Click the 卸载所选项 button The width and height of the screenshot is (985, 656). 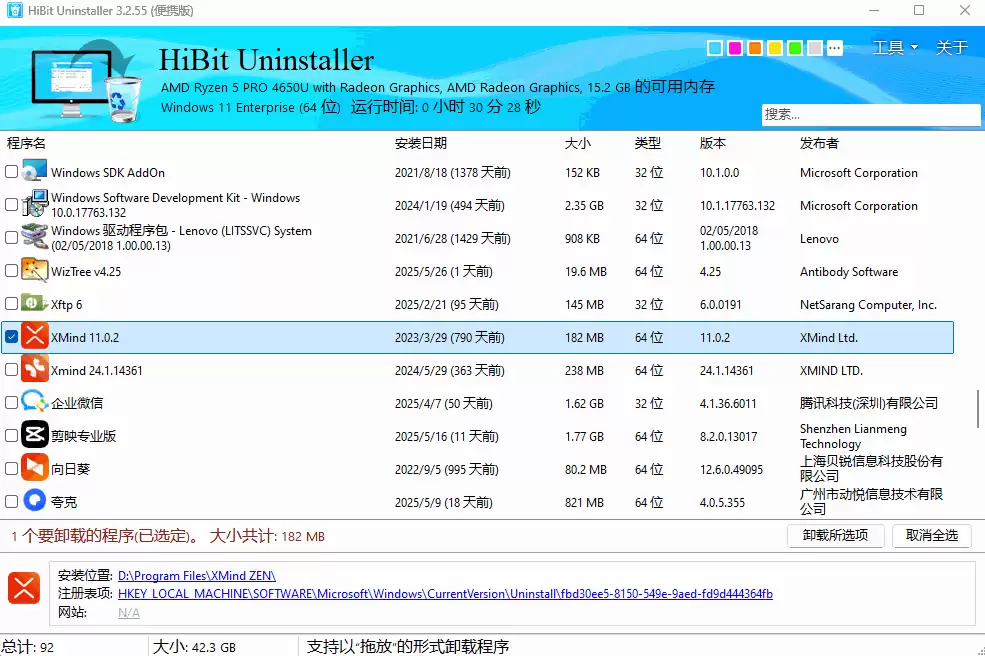pos(835,535)
